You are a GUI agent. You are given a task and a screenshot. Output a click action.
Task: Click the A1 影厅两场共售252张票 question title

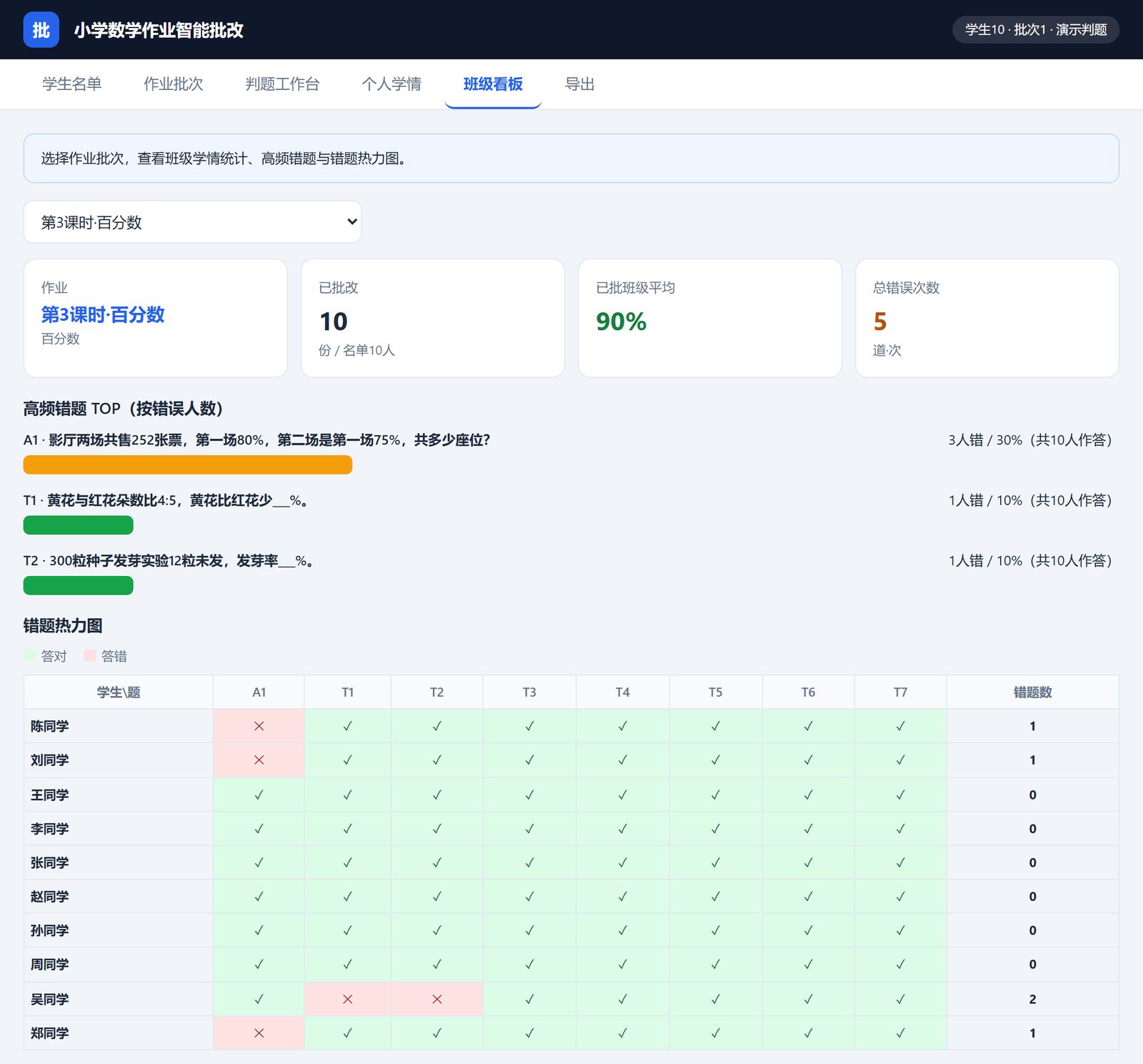pyautogui.click(x=256, y=439)
